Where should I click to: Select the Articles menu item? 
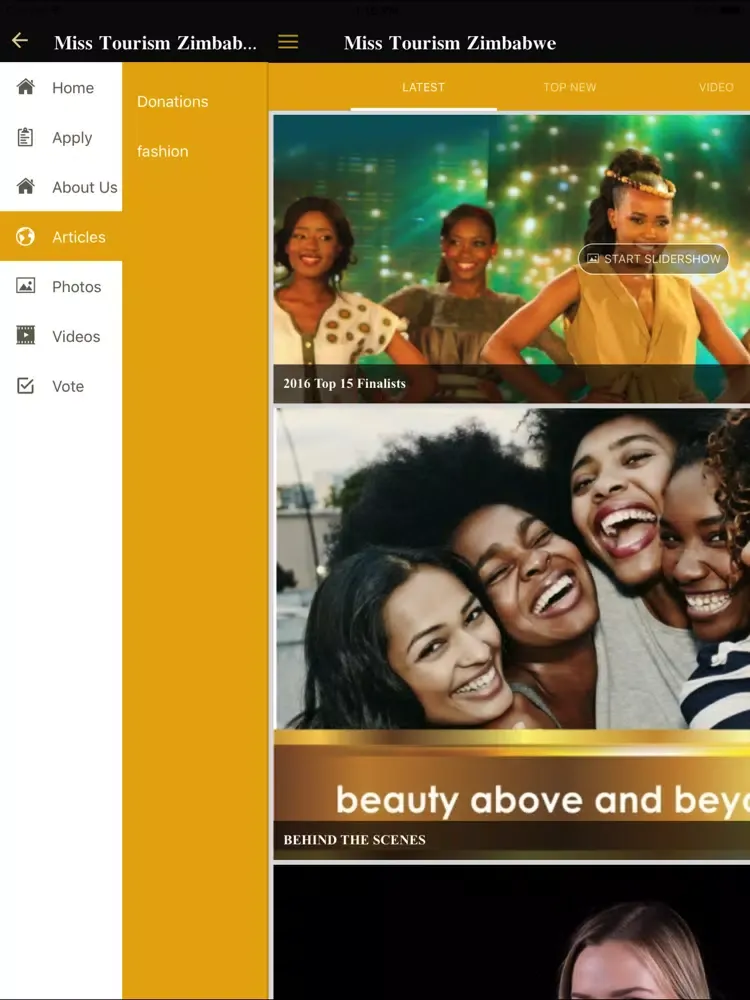point(61,237)
